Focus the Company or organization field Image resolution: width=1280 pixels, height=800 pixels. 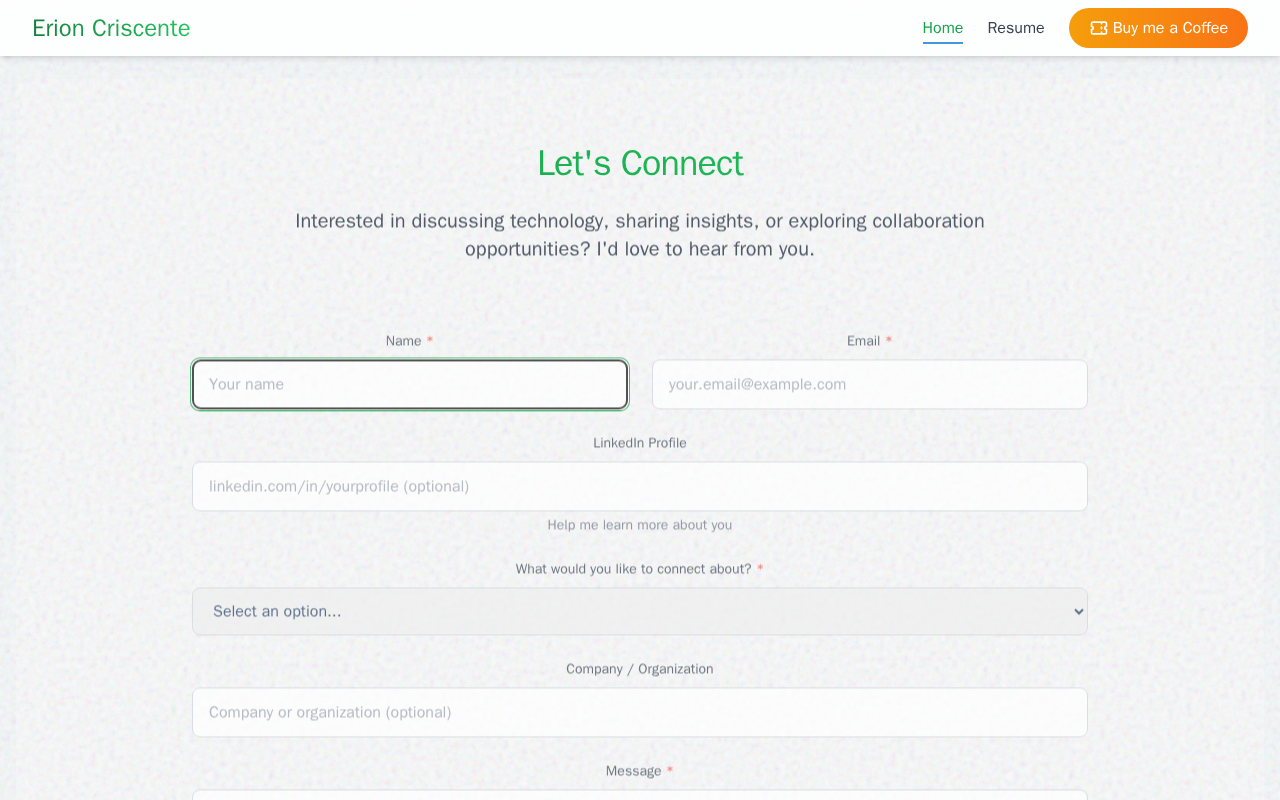point(640,712)
